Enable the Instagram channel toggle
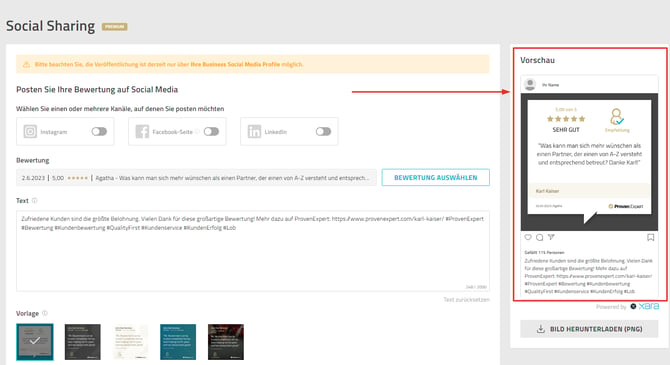 point(99,132)
